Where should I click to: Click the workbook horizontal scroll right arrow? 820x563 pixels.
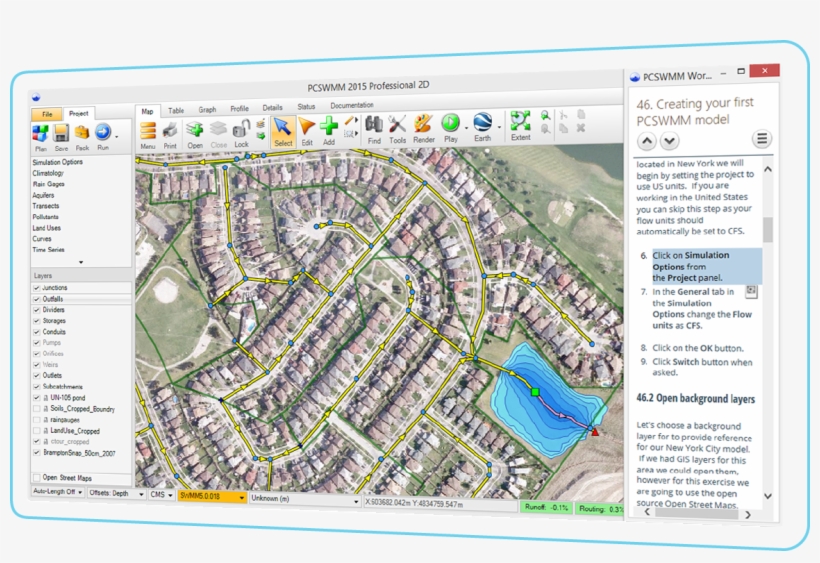click(748, 515)
